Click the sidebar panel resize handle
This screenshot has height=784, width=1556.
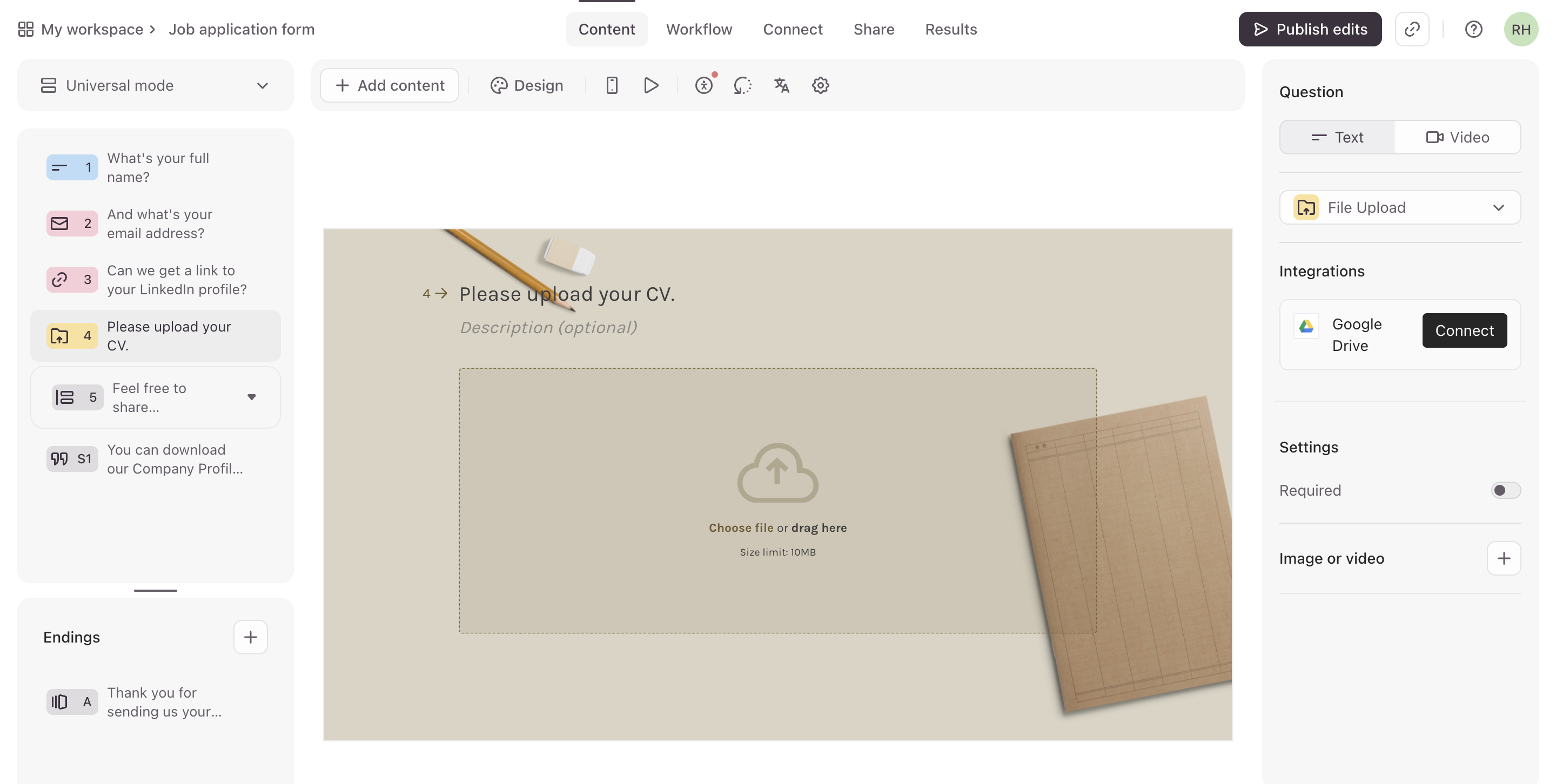pyautogui.click(x=155, y=590)
